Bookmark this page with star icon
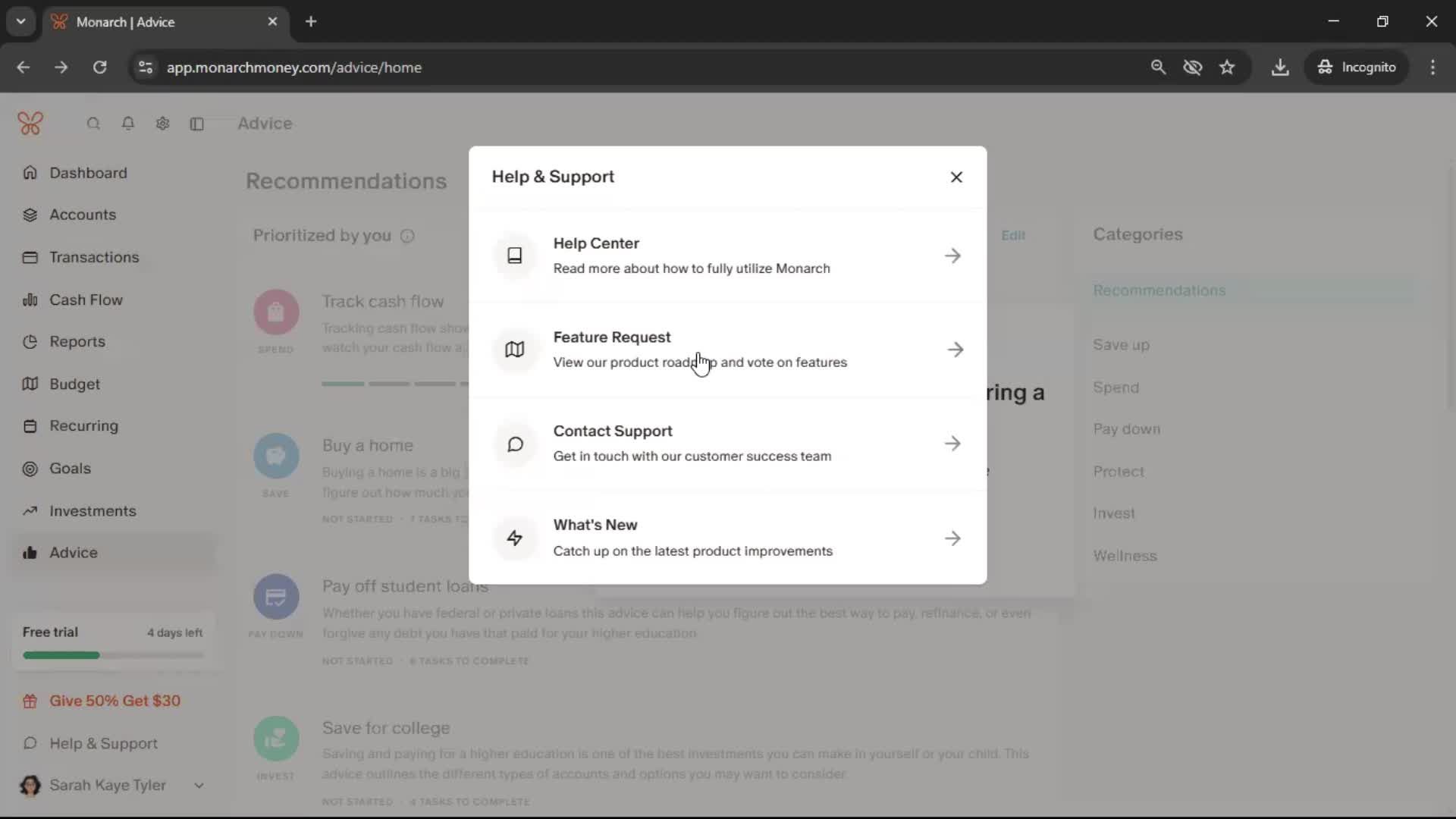1456x819 pixels. (x=1227, y=67)
